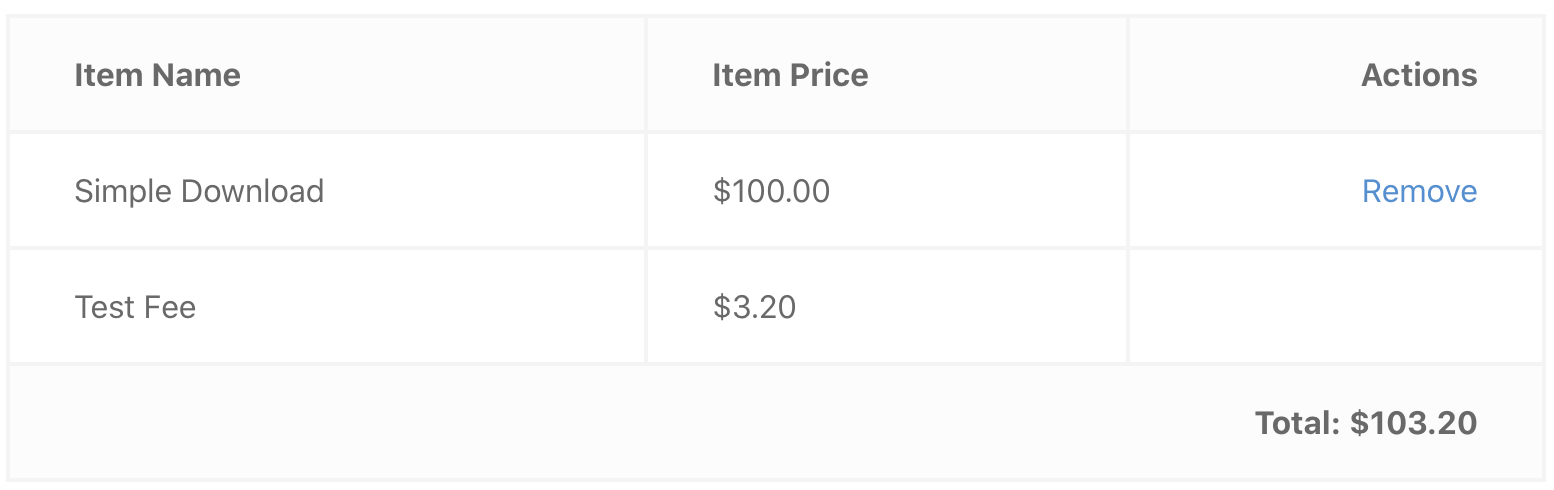Screen dimensions: 1554x490
Task: Click empty Actions cell in Test Fee row
Action: point(1335,307)
